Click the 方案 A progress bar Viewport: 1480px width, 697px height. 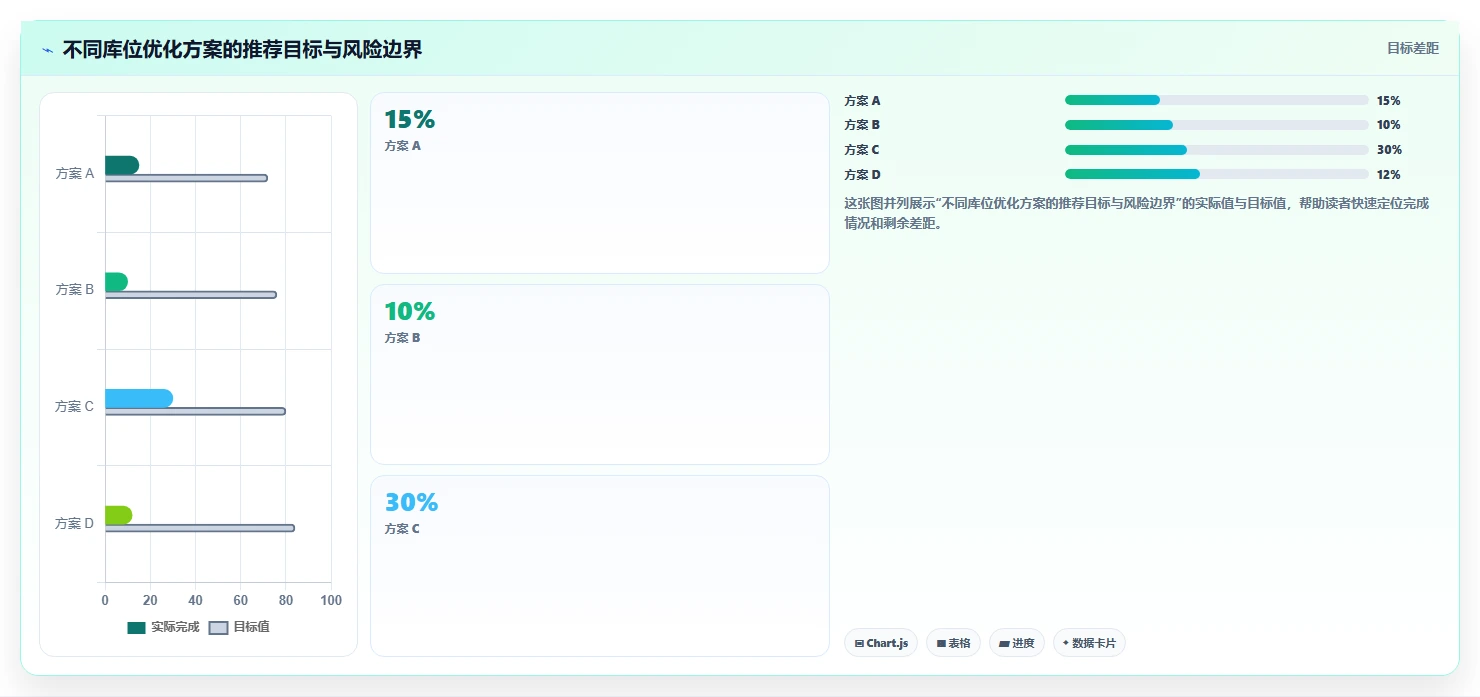[1216, 100]
